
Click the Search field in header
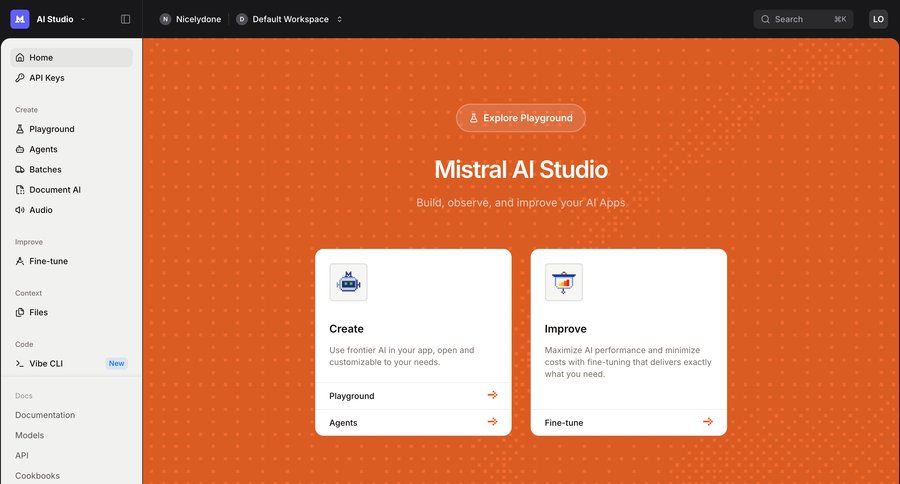point(802,19)
